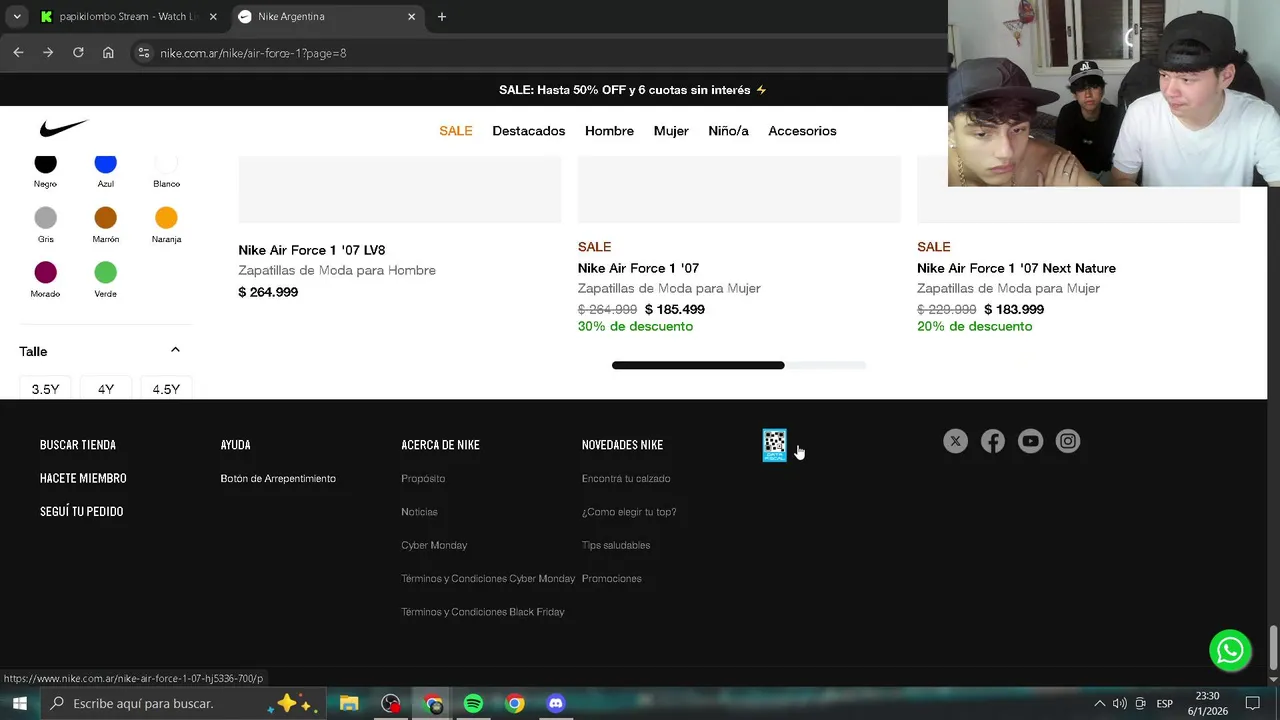Open Encontrá tu calzado link
The image size is (1280, 720).
pyautogui.click(x=626, y=479)
